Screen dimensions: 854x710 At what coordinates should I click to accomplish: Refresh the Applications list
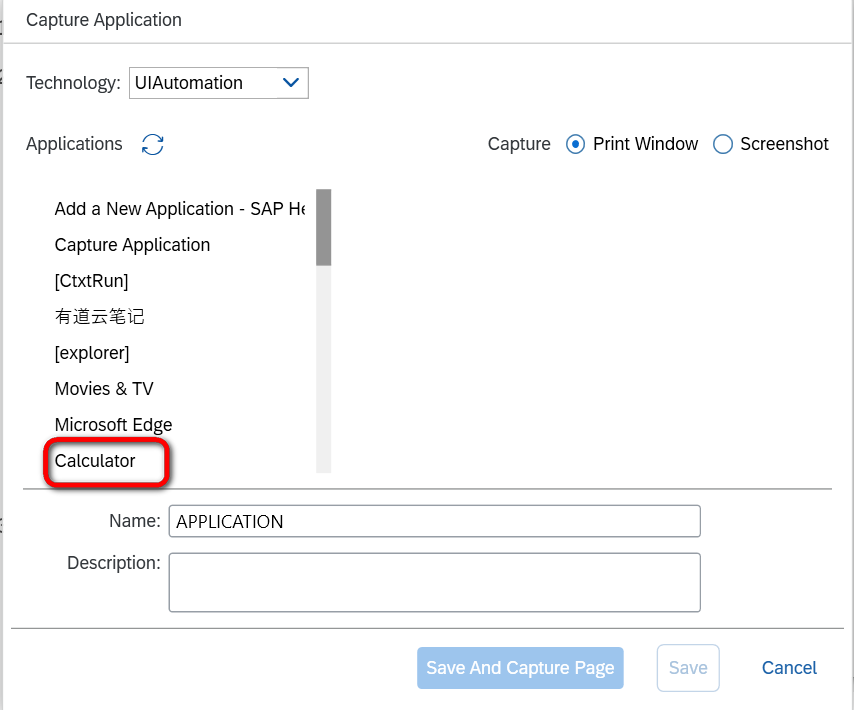(x=152, y=145)
